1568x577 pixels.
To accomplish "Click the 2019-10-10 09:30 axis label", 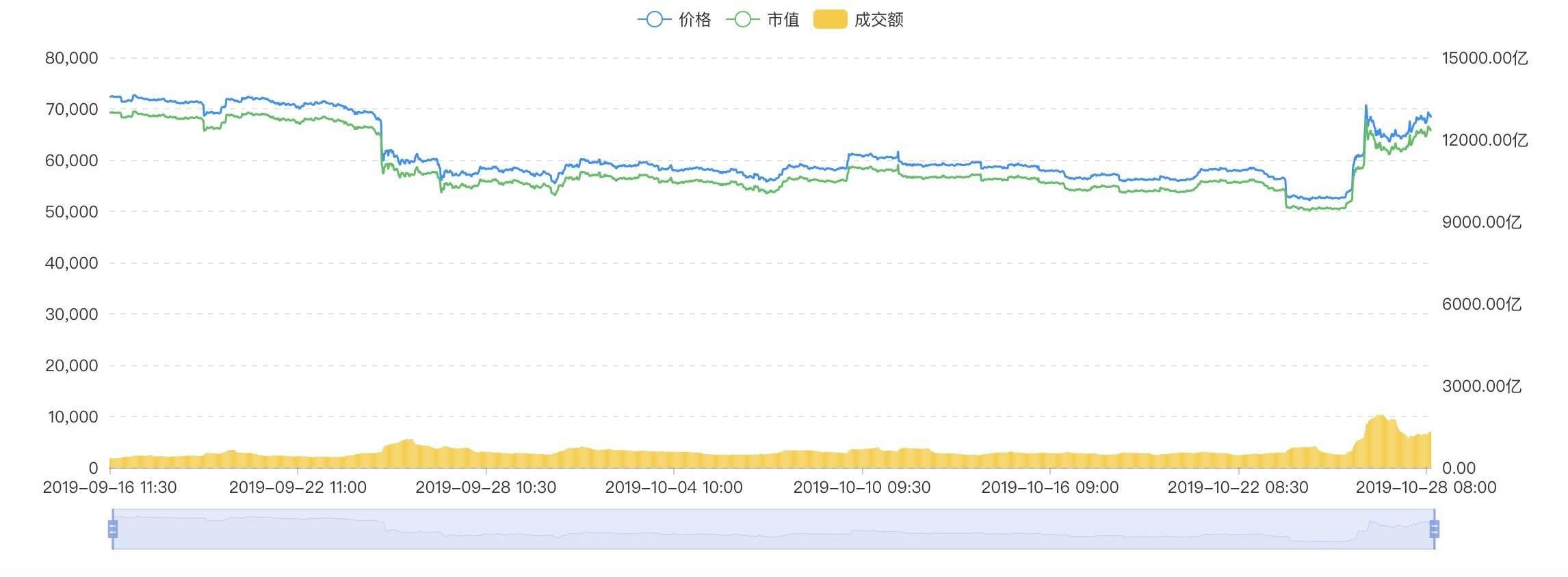I will pyautogui.click(x=862, y=487).
